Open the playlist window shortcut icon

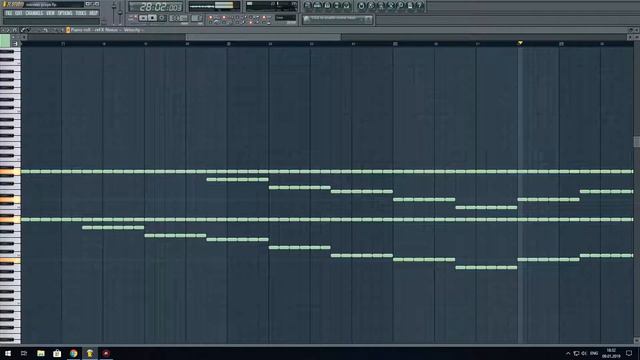tap(307, 5)
